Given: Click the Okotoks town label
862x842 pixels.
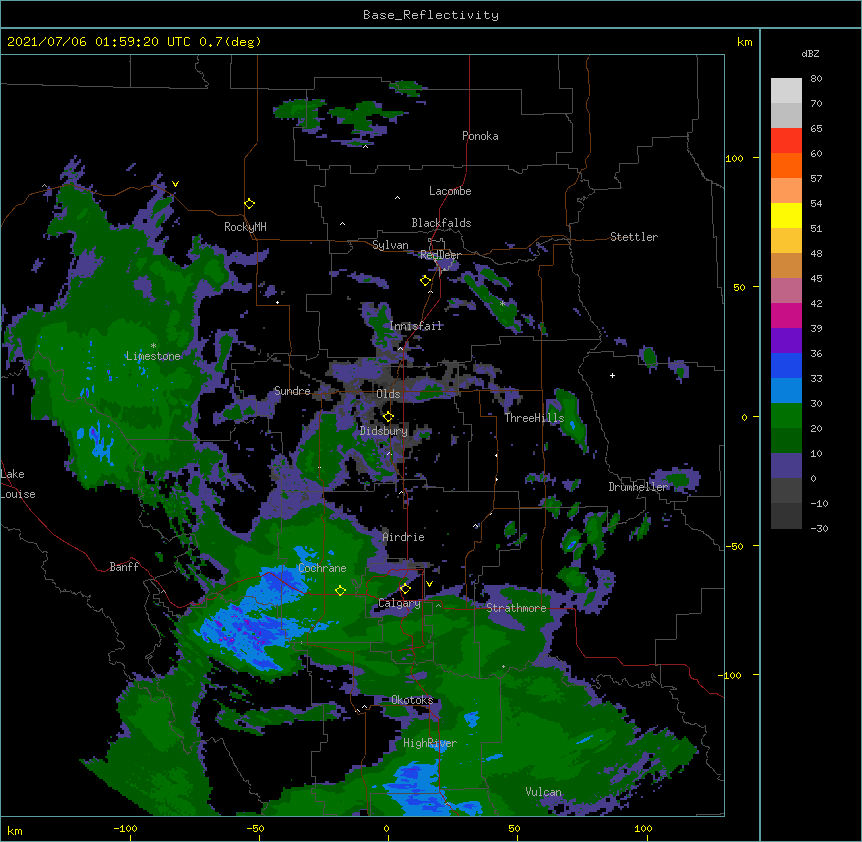Looking at the screenshot, I should (x=412, y=700).
